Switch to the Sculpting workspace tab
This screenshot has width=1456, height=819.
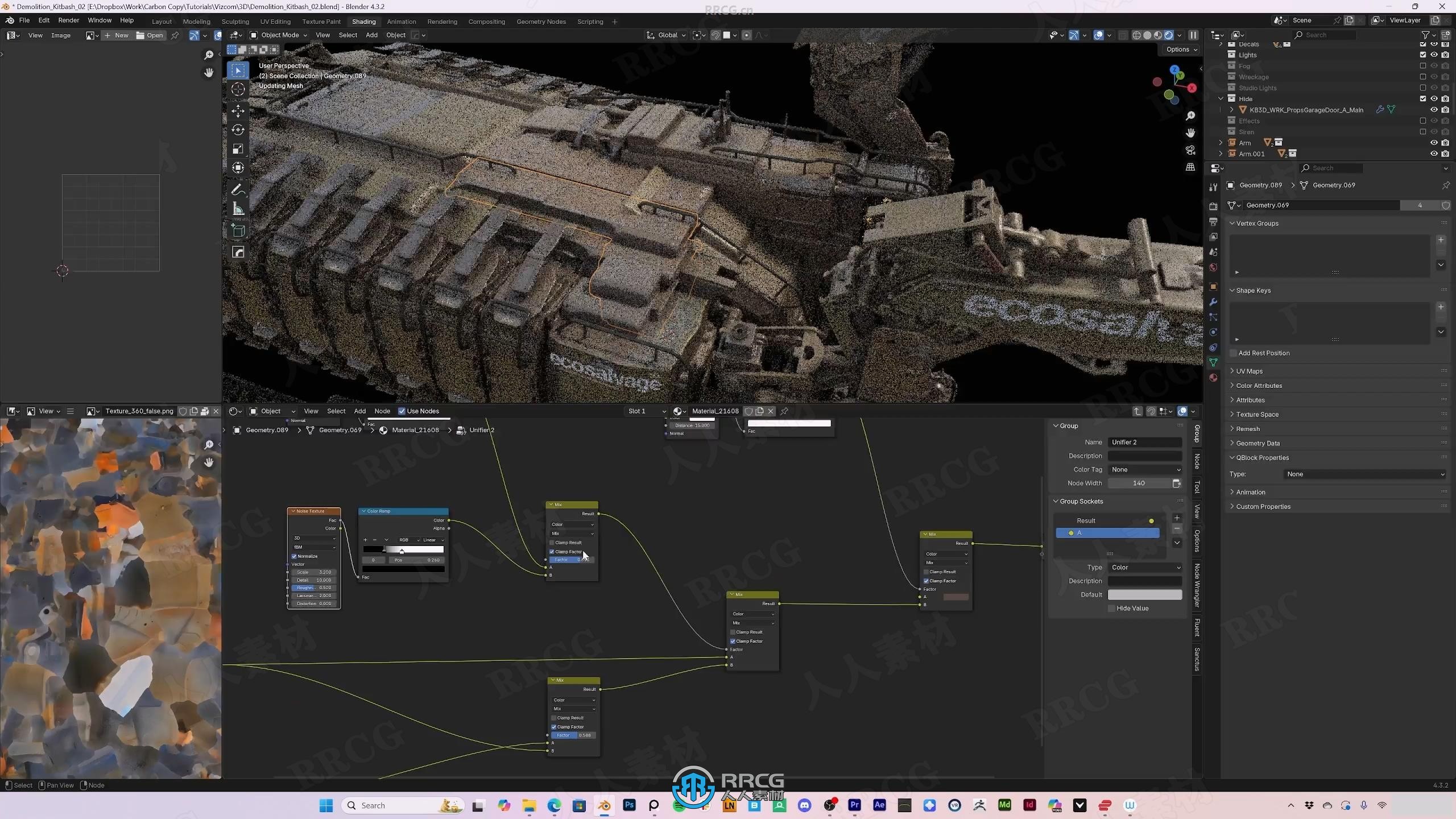point(235,22)
